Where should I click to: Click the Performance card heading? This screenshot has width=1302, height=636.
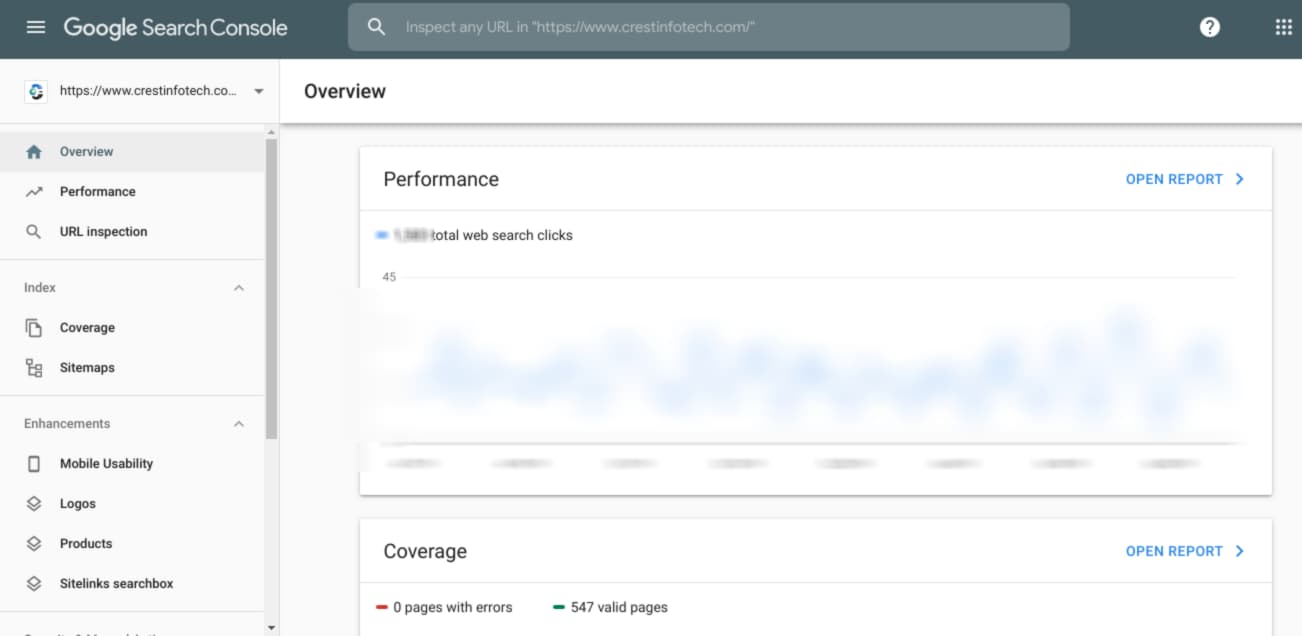click(x=441, y=179)
